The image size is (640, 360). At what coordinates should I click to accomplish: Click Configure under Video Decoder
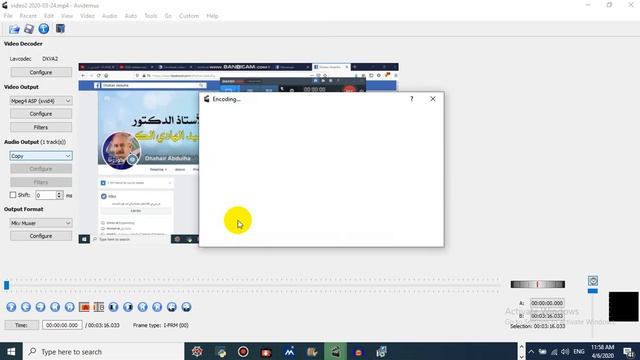[41, 72]
